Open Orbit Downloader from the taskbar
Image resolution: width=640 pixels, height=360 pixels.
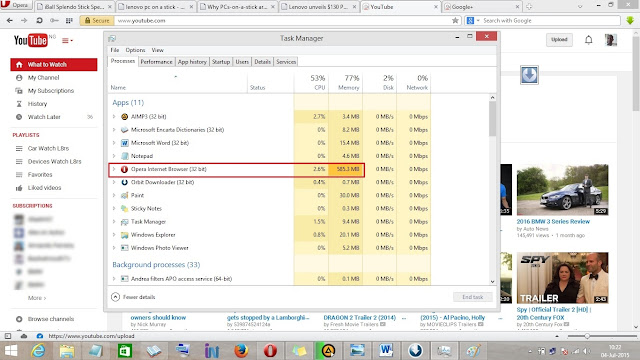tap(415, 351)
